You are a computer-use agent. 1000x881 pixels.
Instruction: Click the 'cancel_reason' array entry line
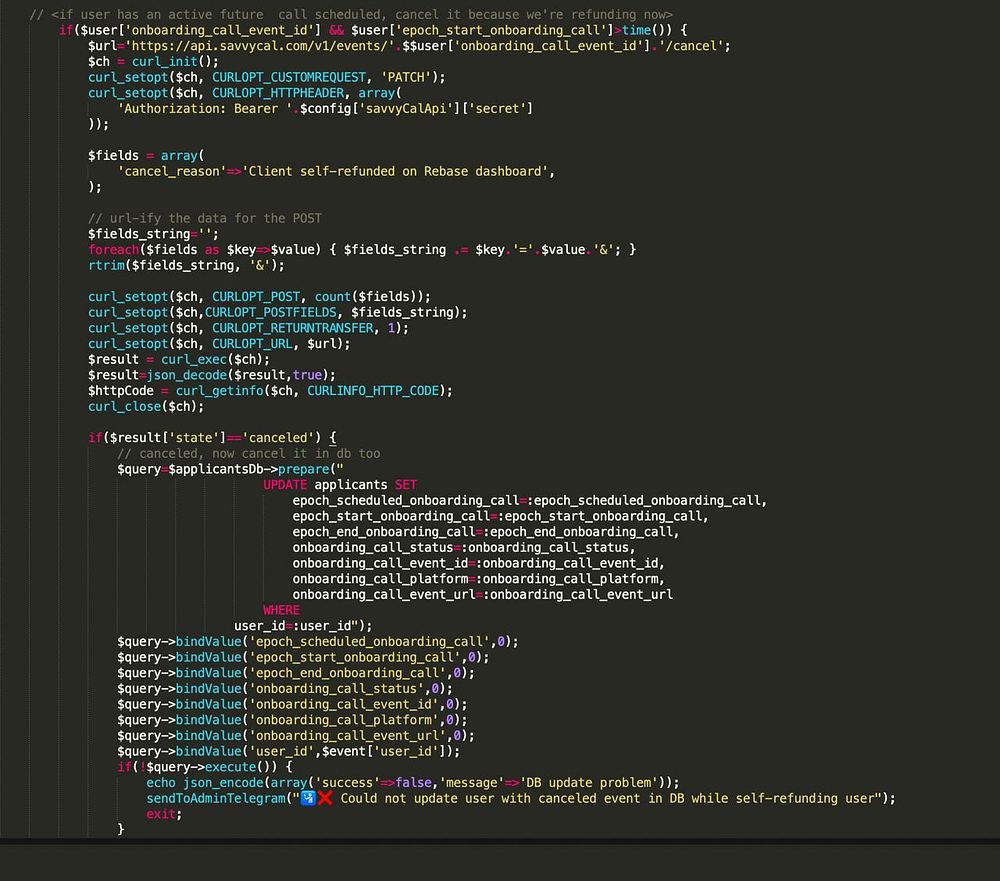click(336, 172)
